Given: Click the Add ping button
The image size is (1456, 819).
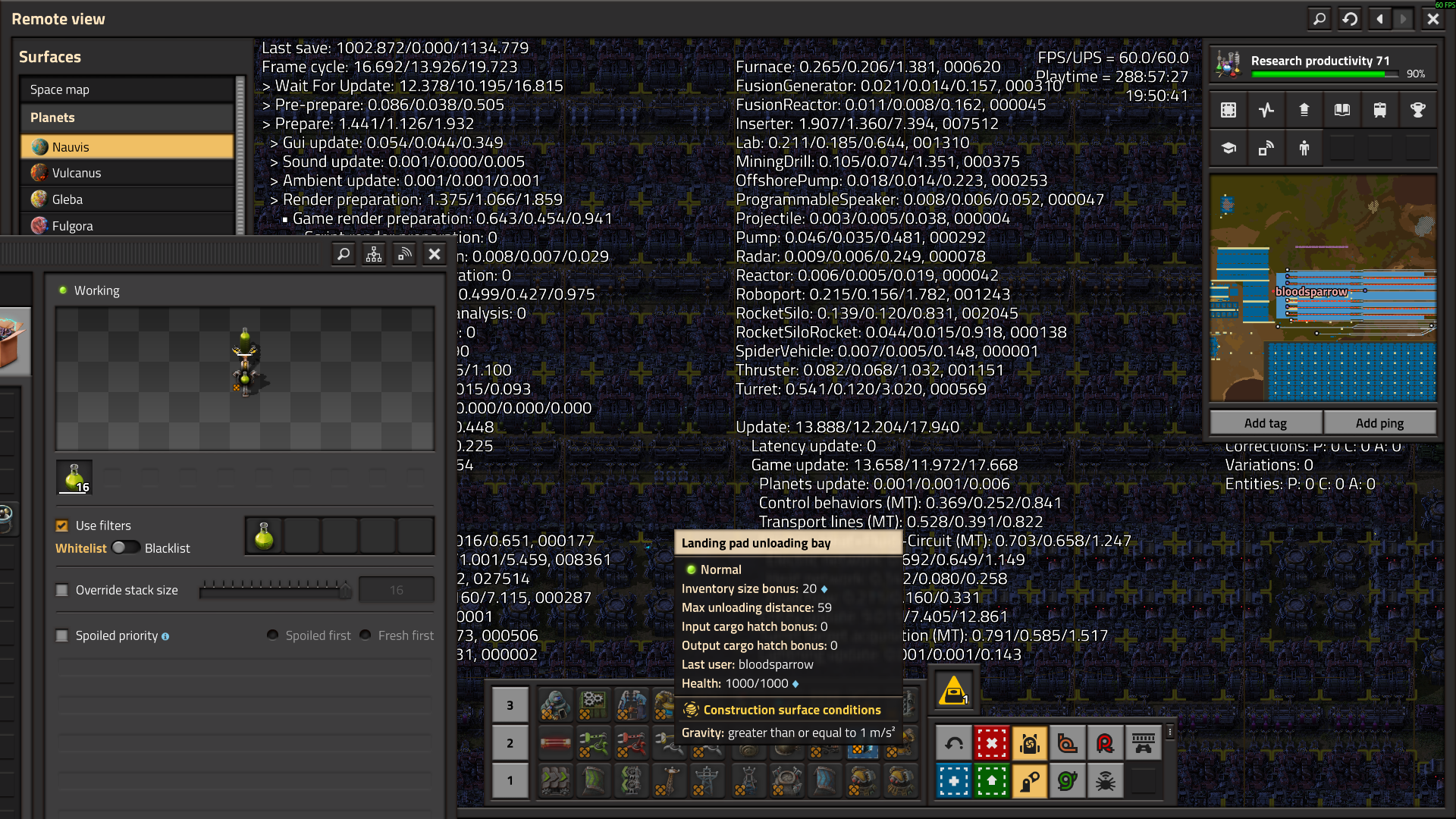Looking at the screenshot, I should tap(1379, 423).
